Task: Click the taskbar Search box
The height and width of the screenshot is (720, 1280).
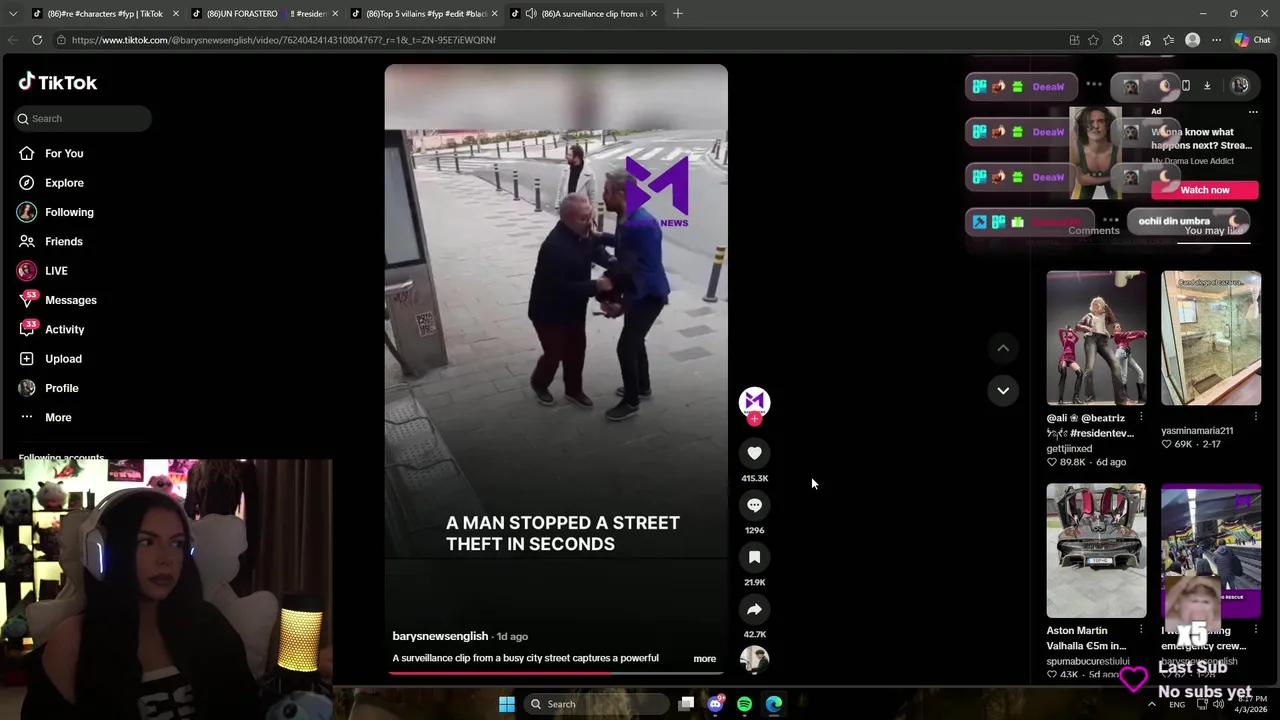Action: [597, 704]
